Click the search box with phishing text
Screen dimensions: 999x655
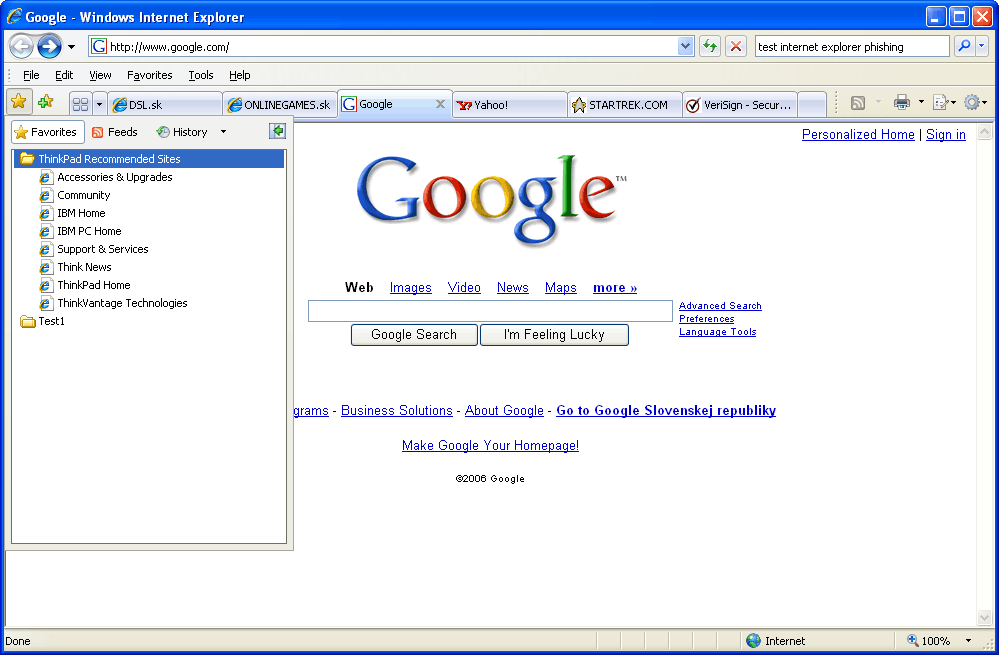852,47
